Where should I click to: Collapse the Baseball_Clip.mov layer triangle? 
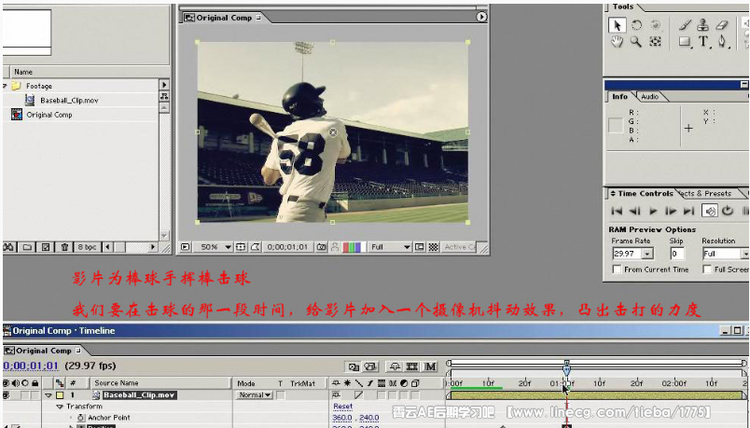tap(48, 395)
